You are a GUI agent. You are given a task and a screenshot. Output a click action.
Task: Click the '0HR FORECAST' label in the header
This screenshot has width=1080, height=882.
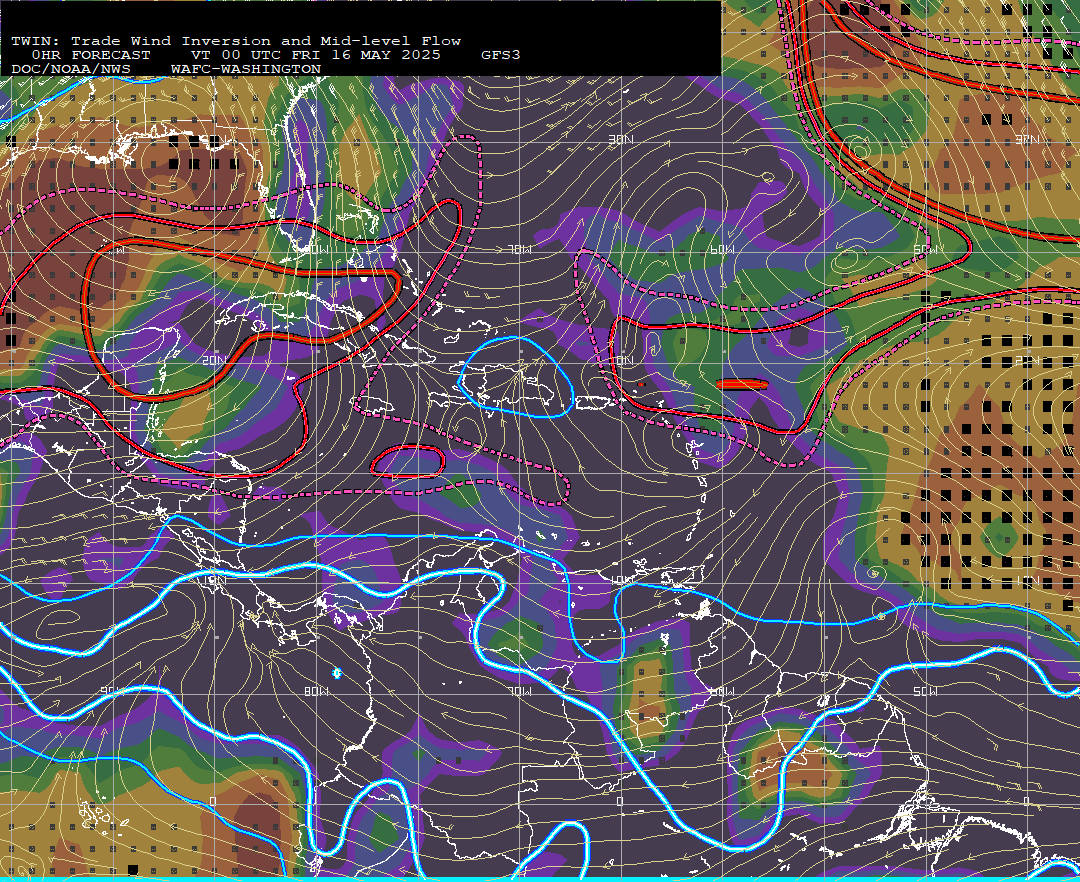(x=91, y=55)
